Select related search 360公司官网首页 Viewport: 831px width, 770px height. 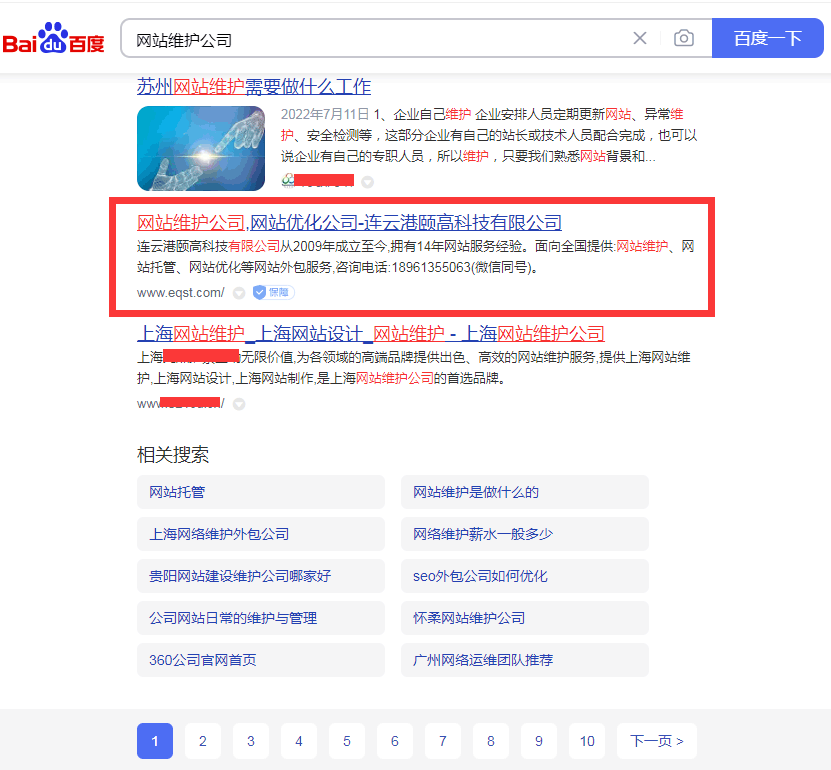click(x=261, y=660)
